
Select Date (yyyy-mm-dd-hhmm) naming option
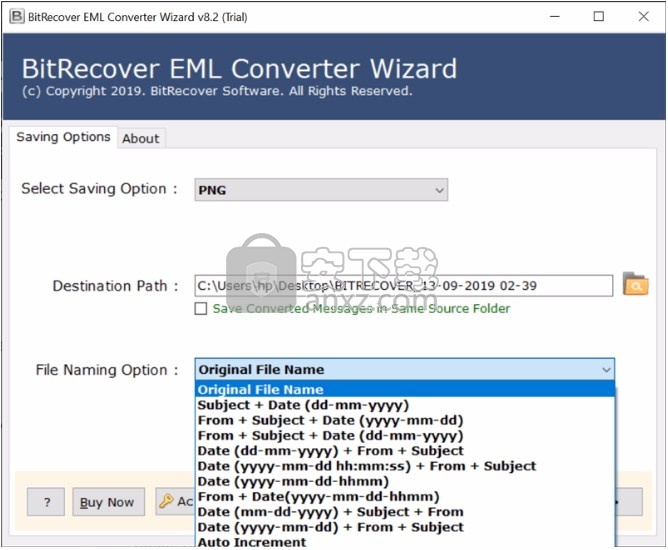404,481
